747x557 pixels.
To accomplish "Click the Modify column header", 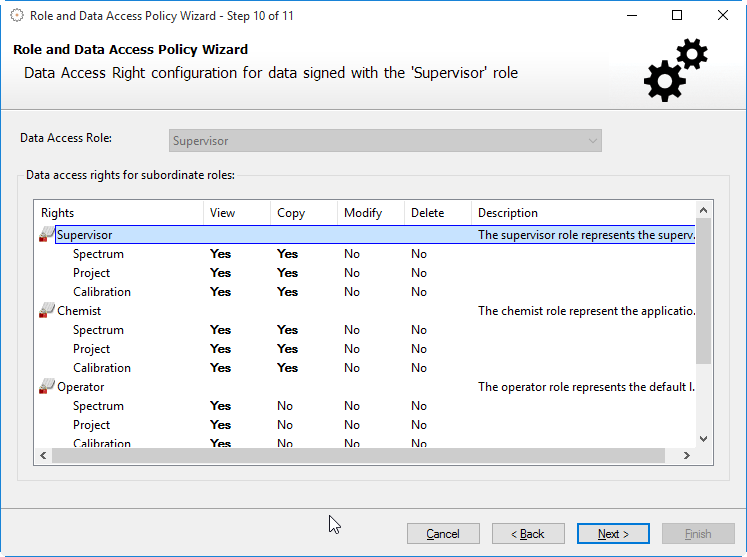I will click(x=370, y=213).
